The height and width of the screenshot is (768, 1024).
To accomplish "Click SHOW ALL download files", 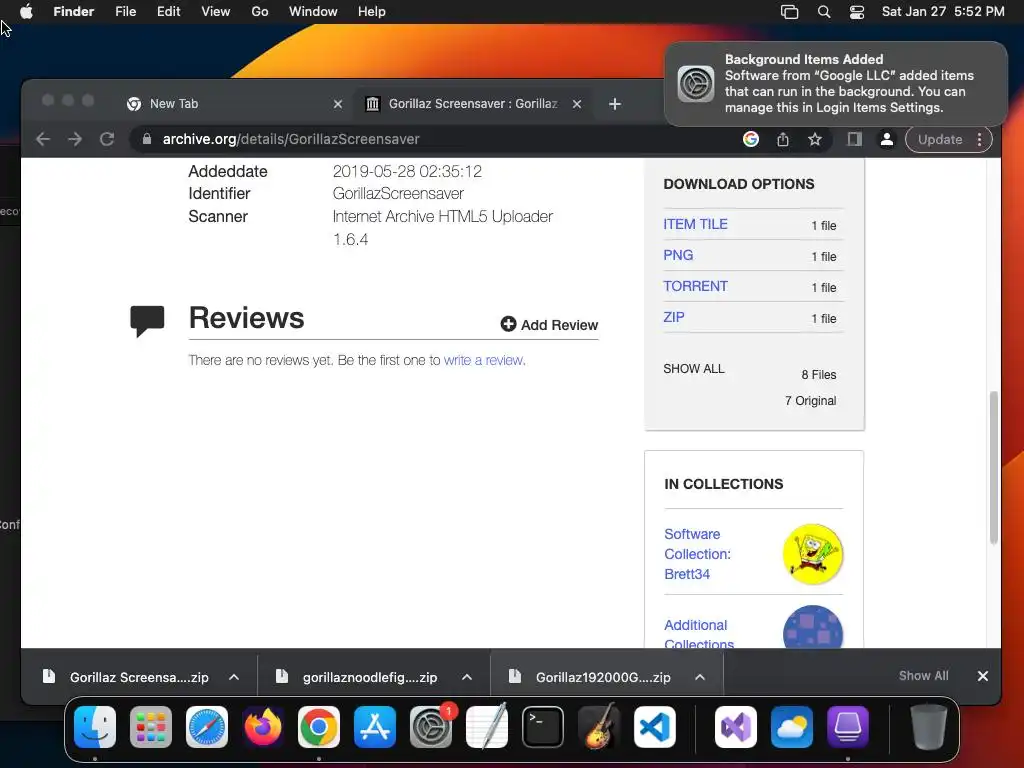I will click(694, 368).
